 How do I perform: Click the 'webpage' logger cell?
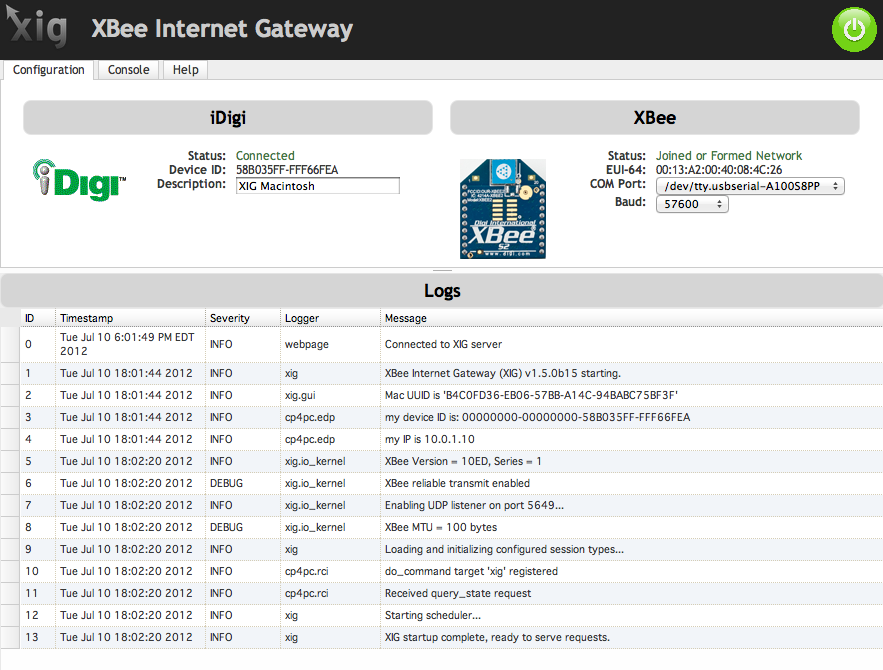306,344
